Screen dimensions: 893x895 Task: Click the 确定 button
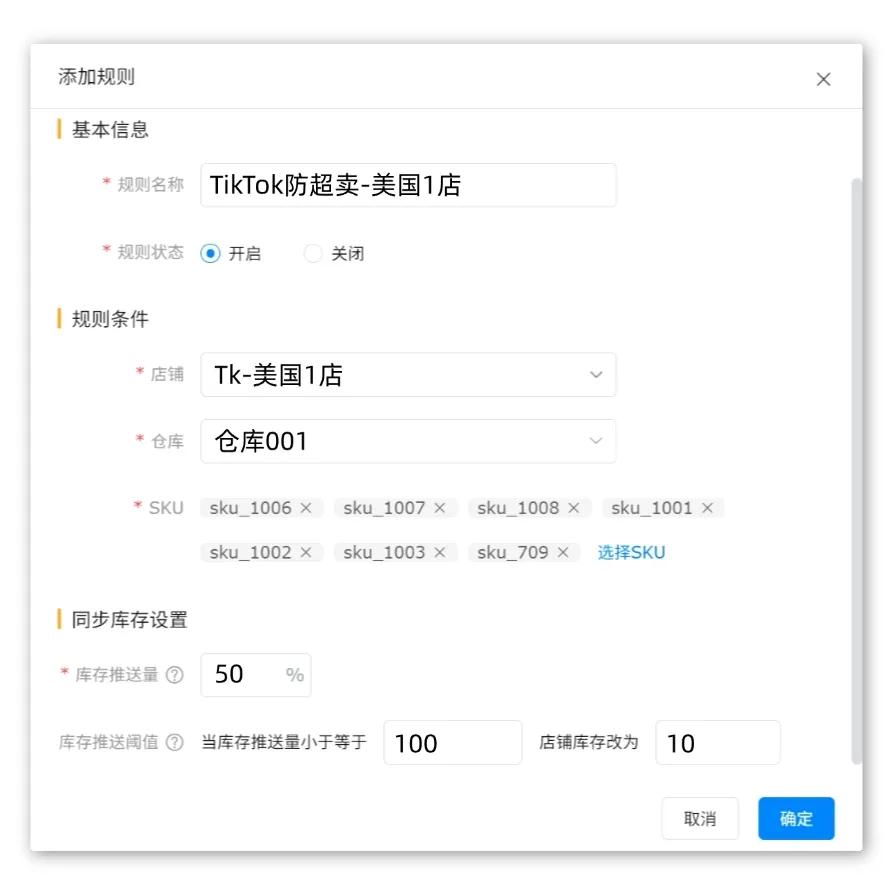click(796, 819)
